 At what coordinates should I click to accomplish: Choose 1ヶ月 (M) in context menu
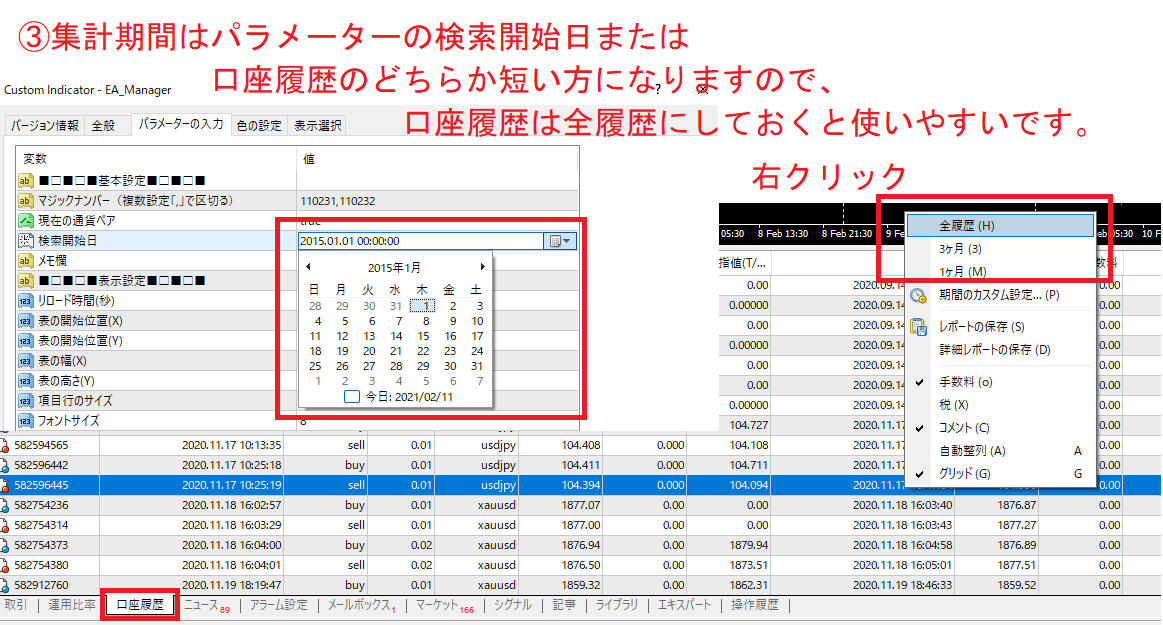tap(1001, 271)
